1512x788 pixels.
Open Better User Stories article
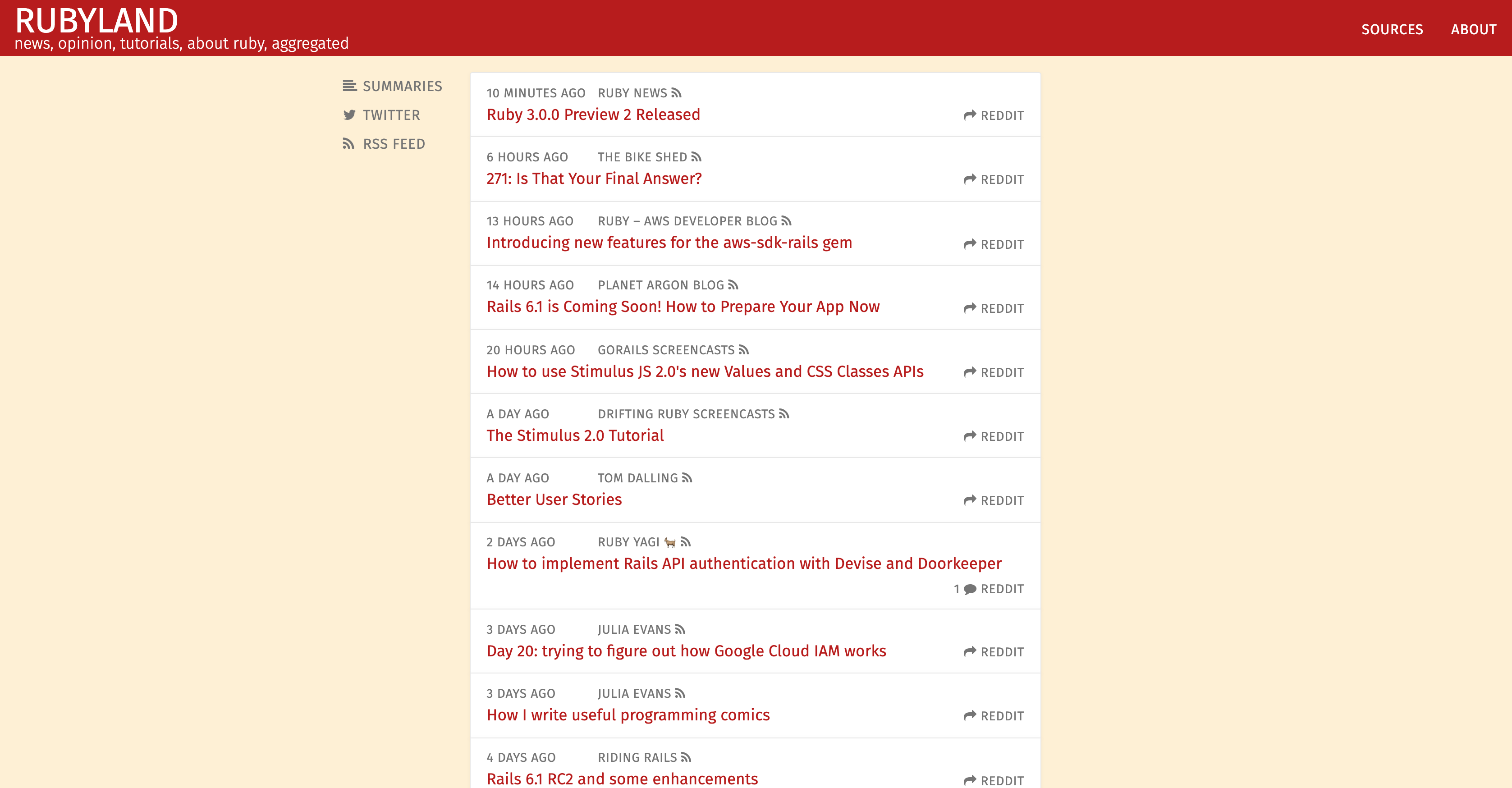(x=554, y=499)
